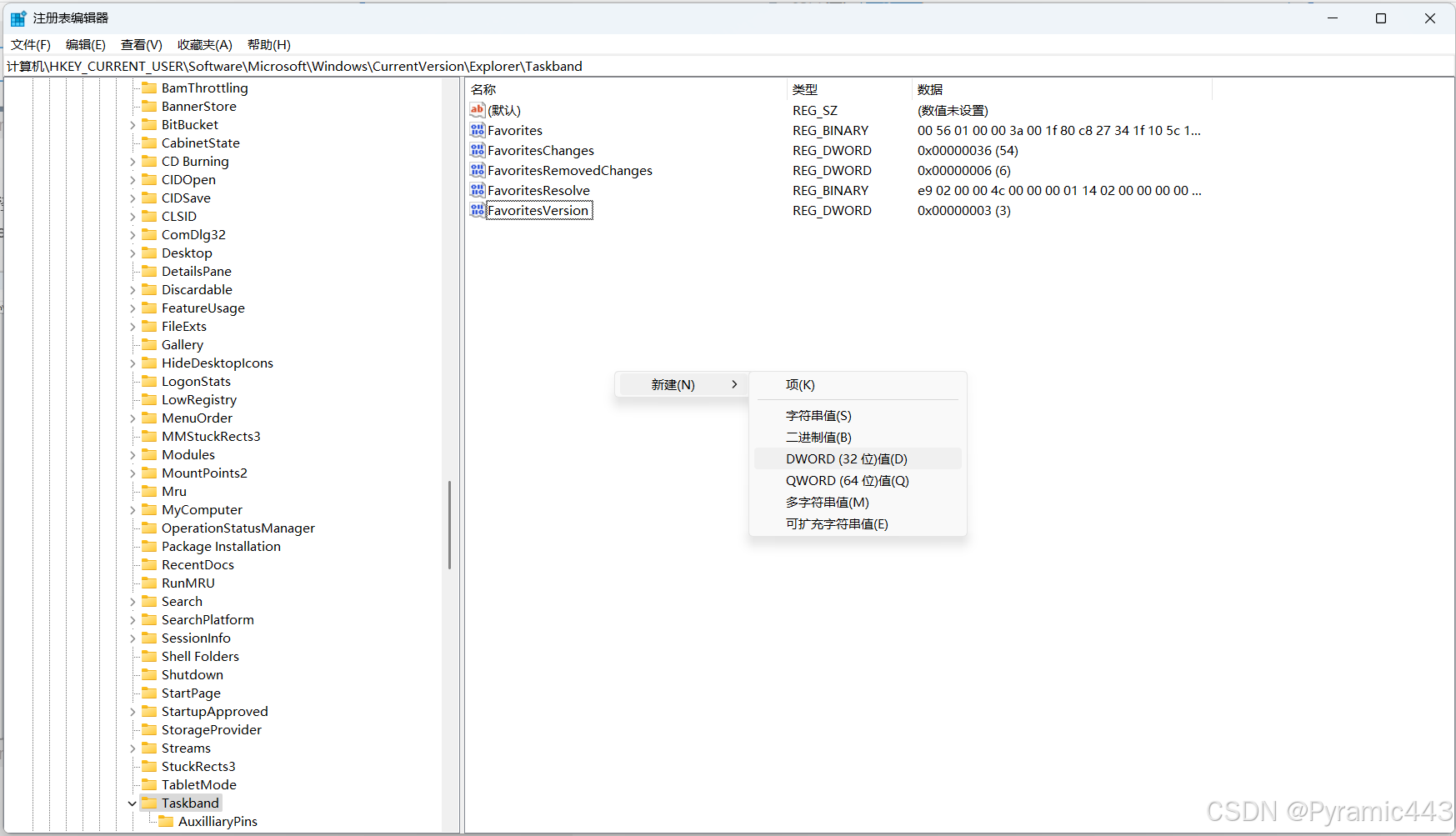
Task: Click the Favorites binary value icon
Action: pyautogui.click(x=478, y=130)
